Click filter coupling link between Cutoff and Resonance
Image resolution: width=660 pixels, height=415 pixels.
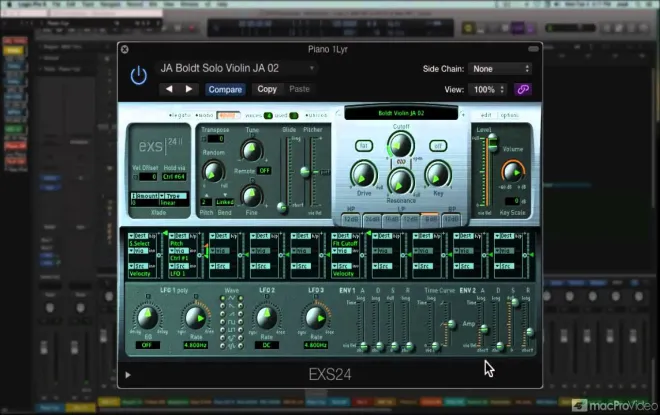click(x=401, y=162)
